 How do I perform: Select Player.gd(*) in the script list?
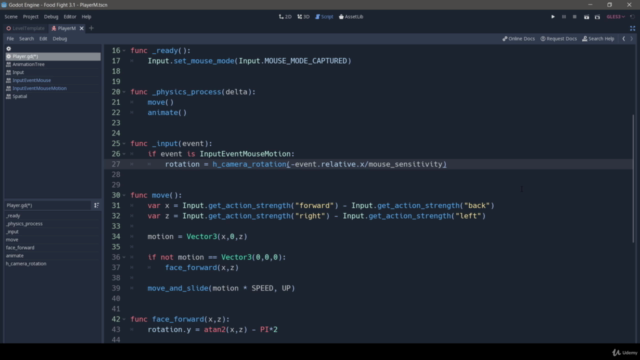(53, 56)
